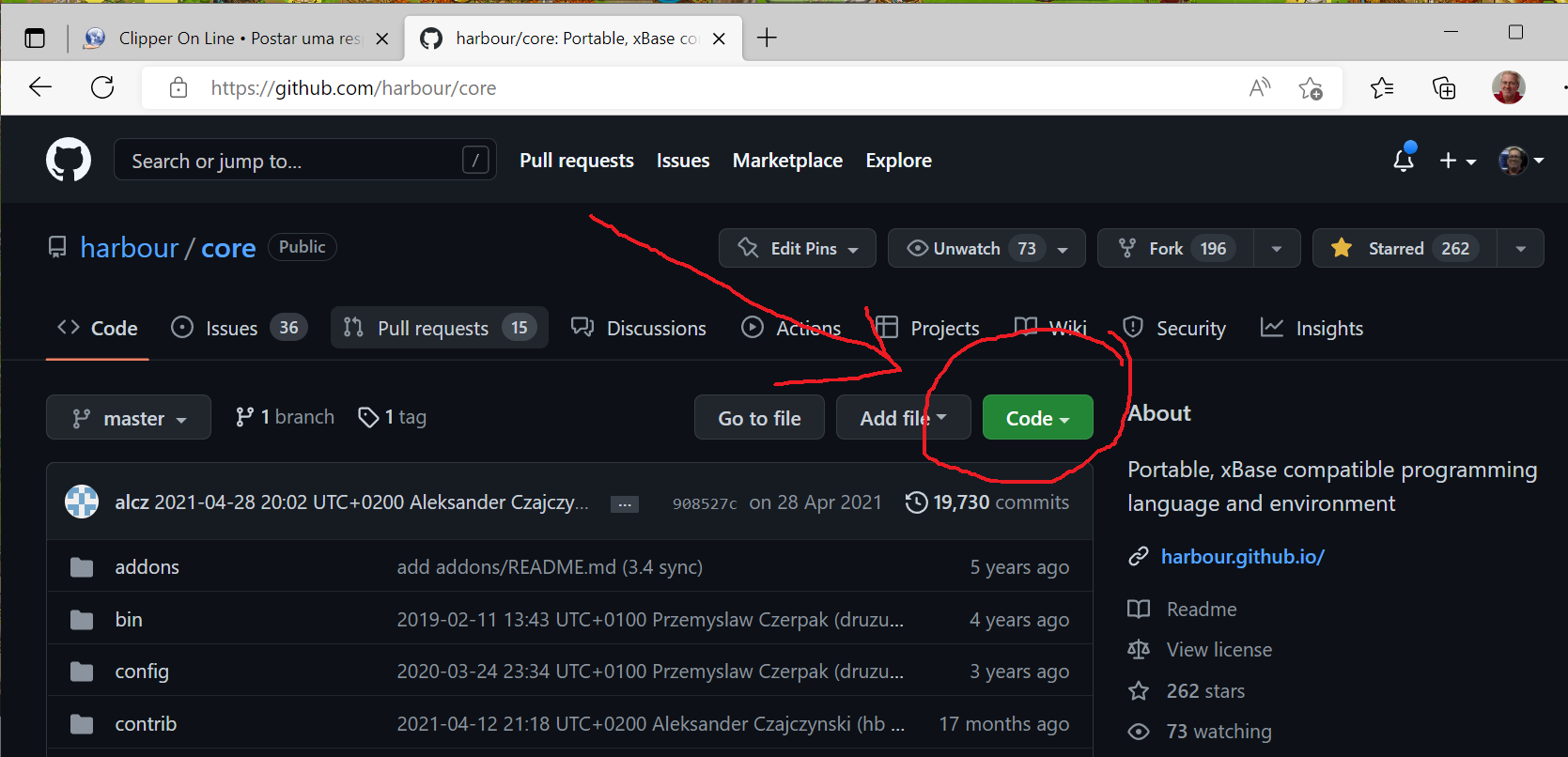Open the addons/README.md commit message

[x=550, y=567]
